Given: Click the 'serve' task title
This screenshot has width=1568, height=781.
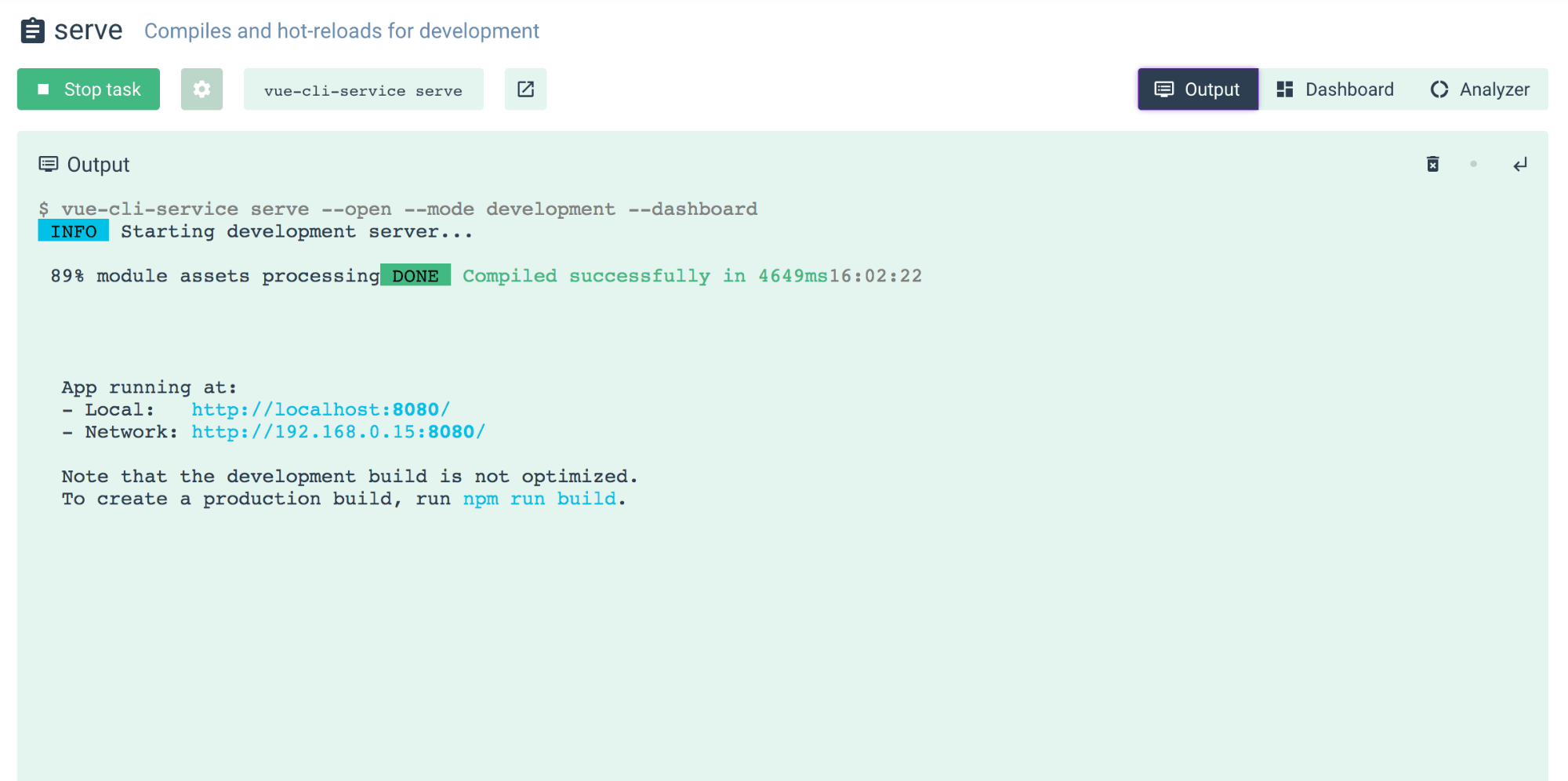Looking at the screenshot, I should point(89,31).
